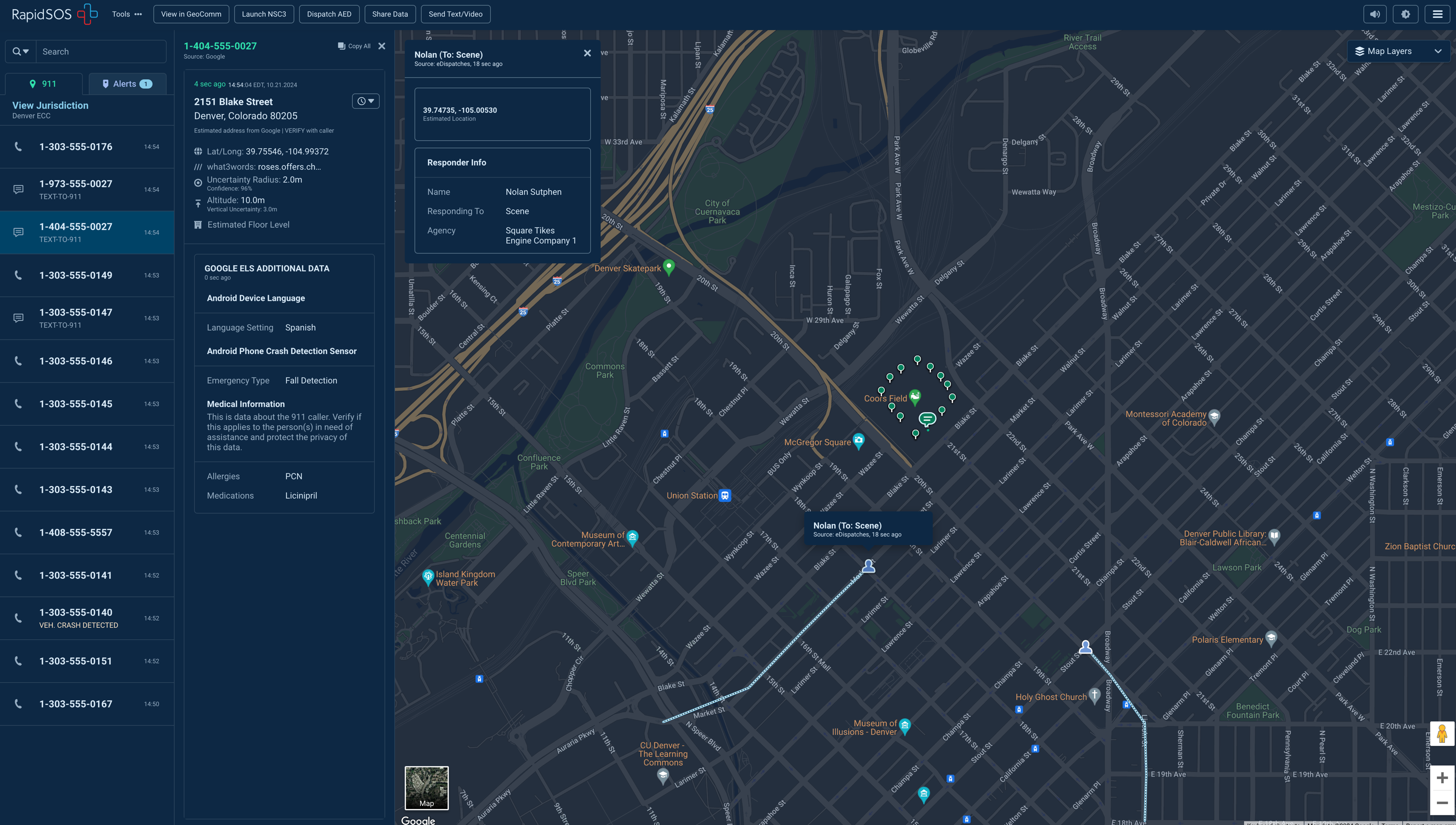
Task: Click Launch NSC3 button
Action: click(x=264, y=14)
